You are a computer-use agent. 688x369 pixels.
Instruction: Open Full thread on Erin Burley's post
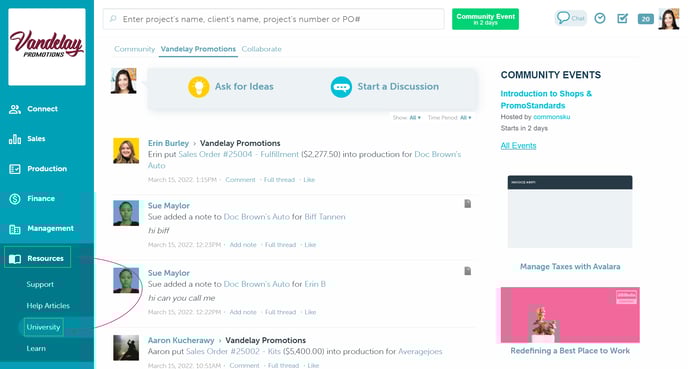[279, 180]
